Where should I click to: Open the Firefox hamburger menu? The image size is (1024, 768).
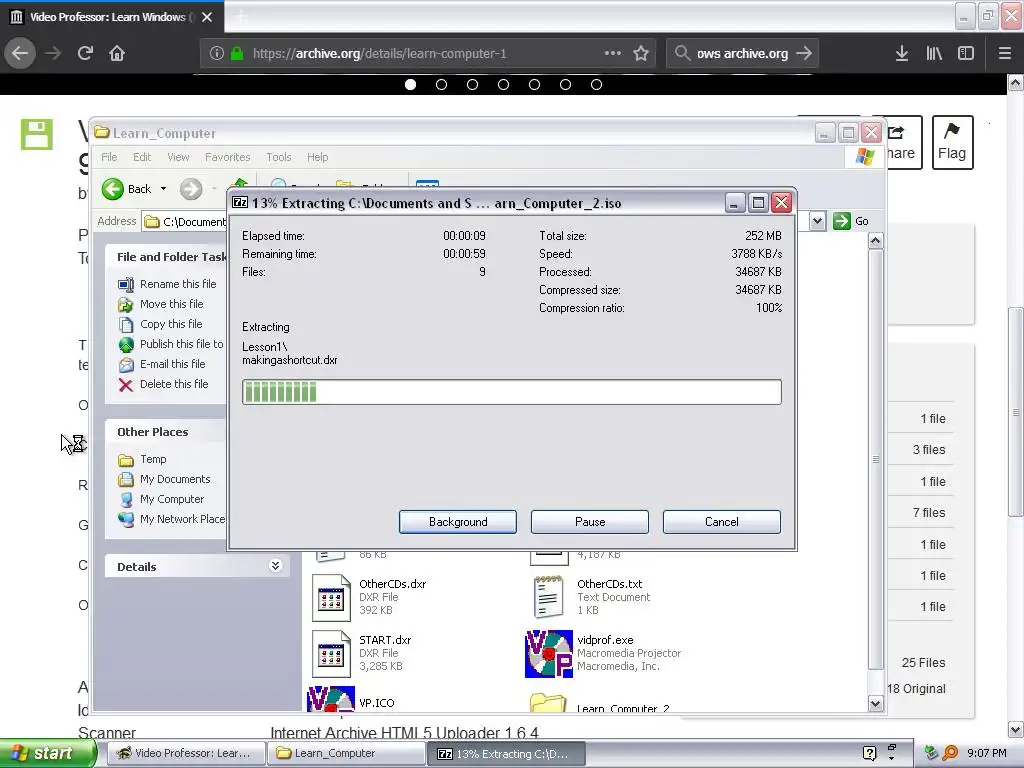(x=1004, y=54)
